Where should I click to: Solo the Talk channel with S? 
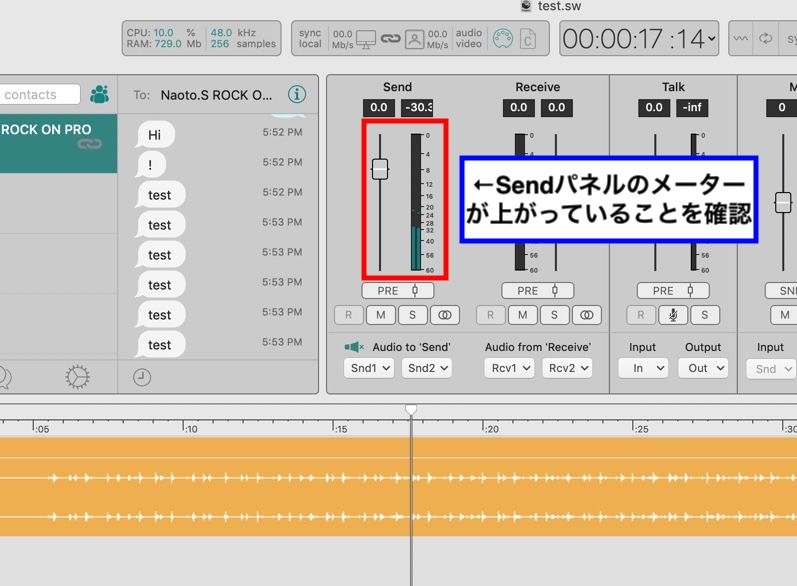pyautogui.click(x=704, y=315)
